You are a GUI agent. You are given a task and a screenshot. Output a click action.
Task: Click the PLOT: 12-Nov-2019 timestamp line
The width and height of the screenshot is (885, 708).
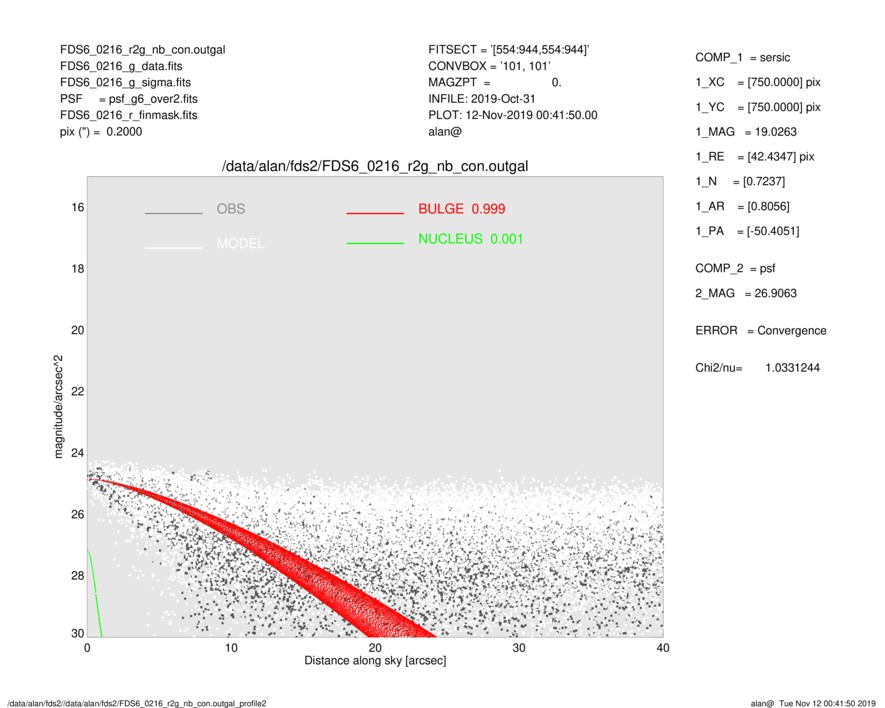(x=512, y=115)
